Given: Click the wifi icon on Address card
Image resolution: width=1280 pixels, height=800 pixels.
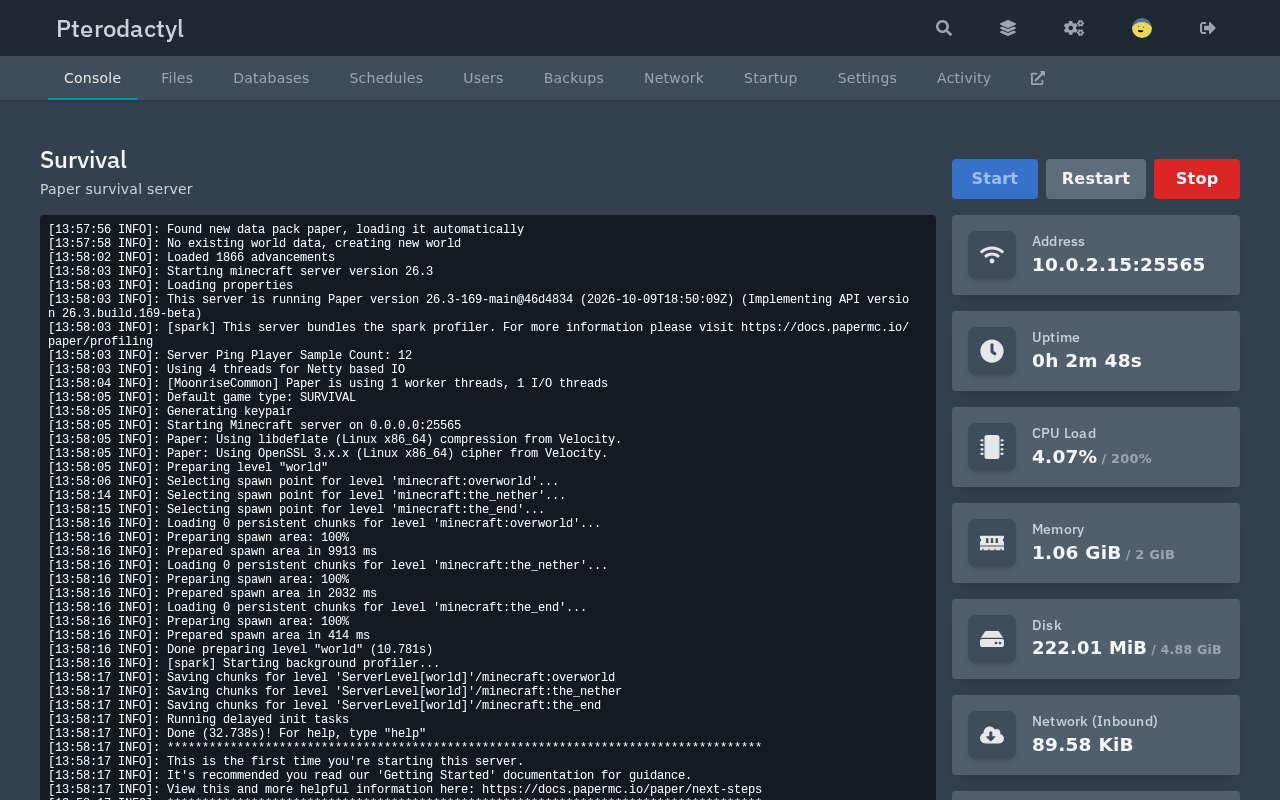Looking at the screenshot, I should click(x=992, y=255).
